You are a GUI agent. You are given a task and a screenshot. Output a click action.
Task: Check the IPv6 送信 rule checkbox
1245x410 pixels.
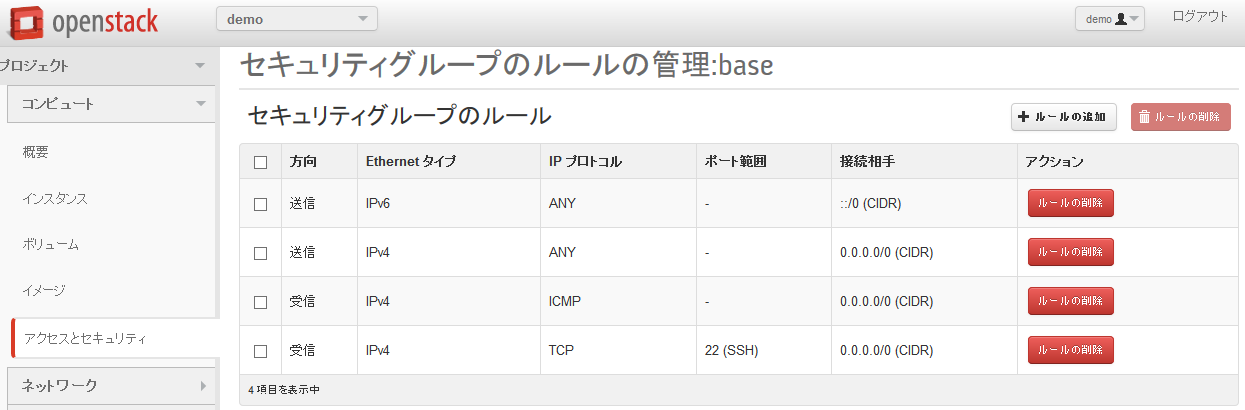261,204
